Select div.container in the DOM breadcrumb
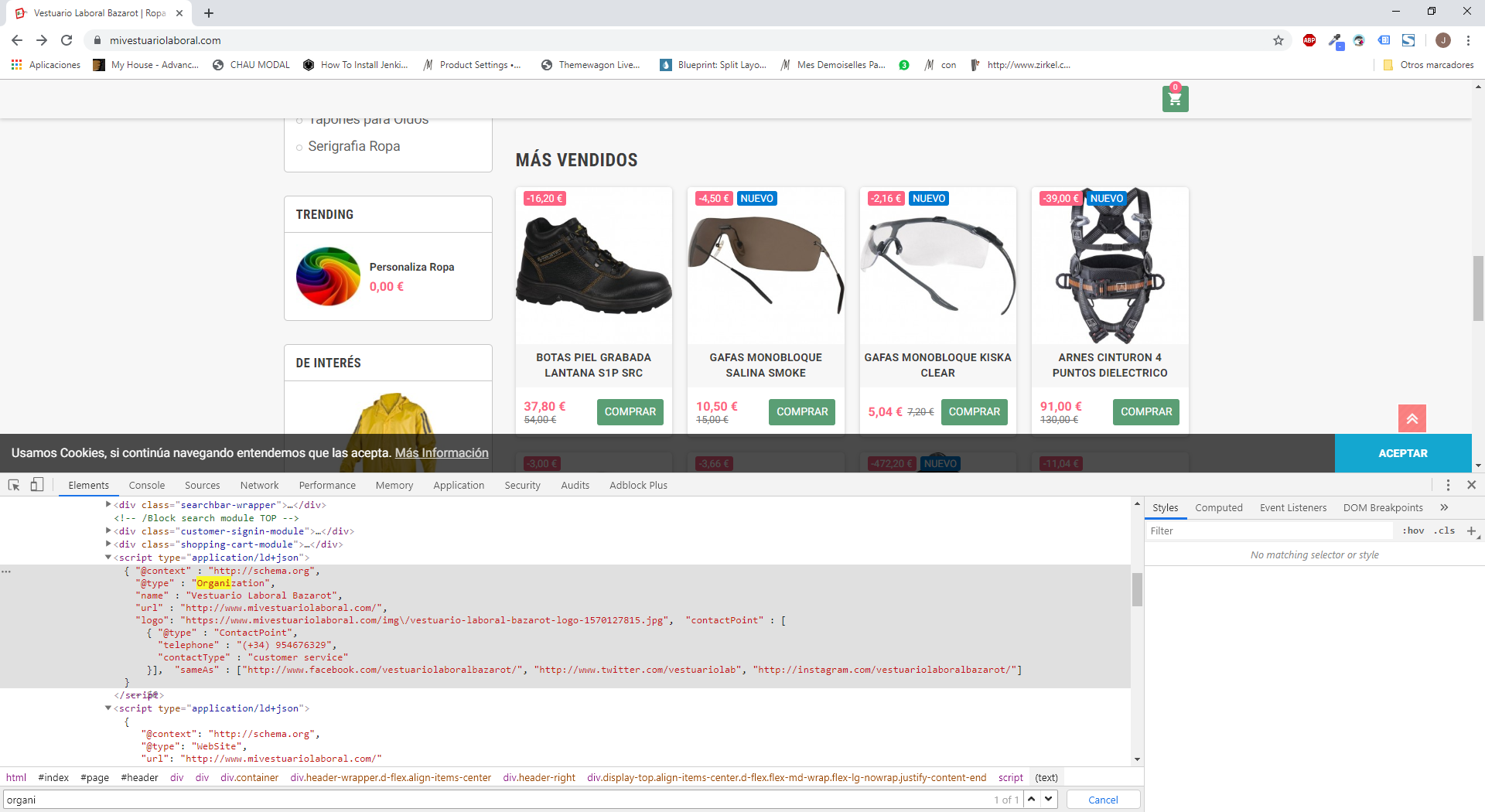This screenshot has width=1485, height=812. coord(249,777)
